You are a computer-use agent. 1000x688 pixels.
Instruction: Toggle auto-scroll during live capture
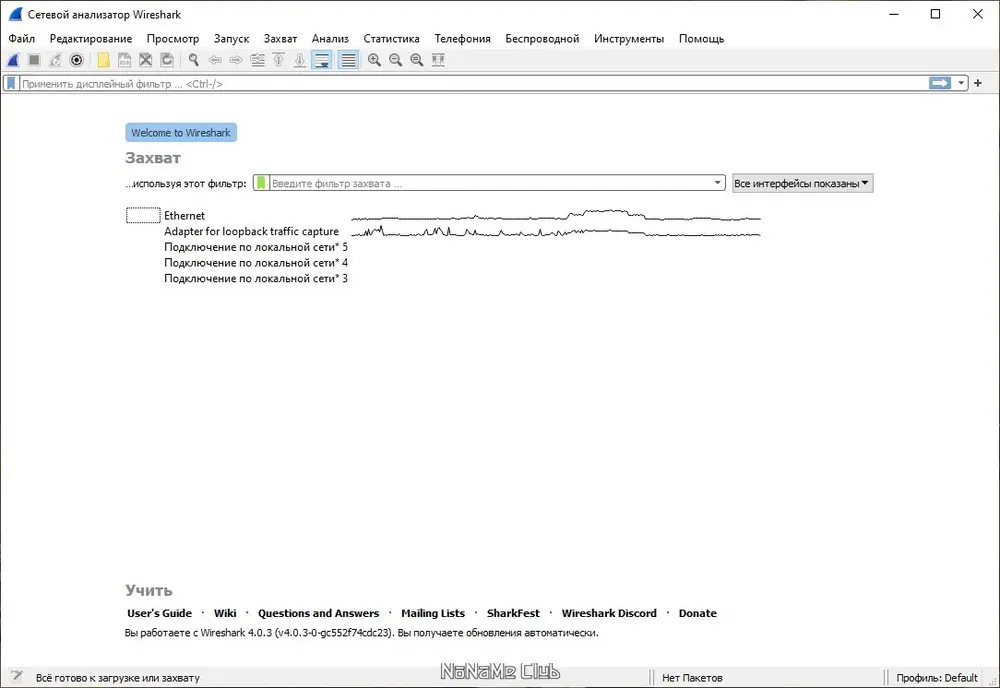(x=322, y=60)
